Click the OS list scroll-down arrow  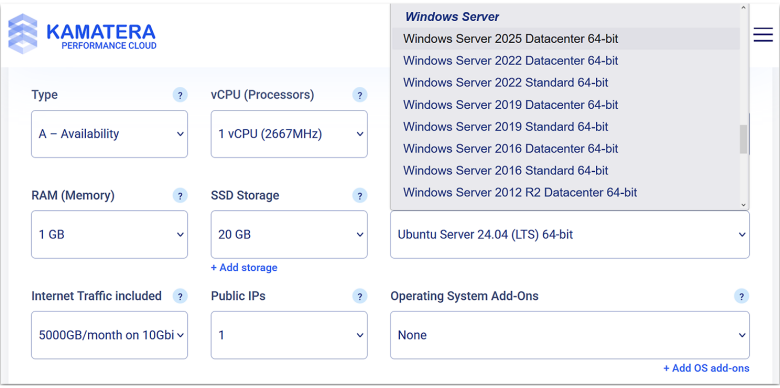pyautogui.click(x=744, y=205)
